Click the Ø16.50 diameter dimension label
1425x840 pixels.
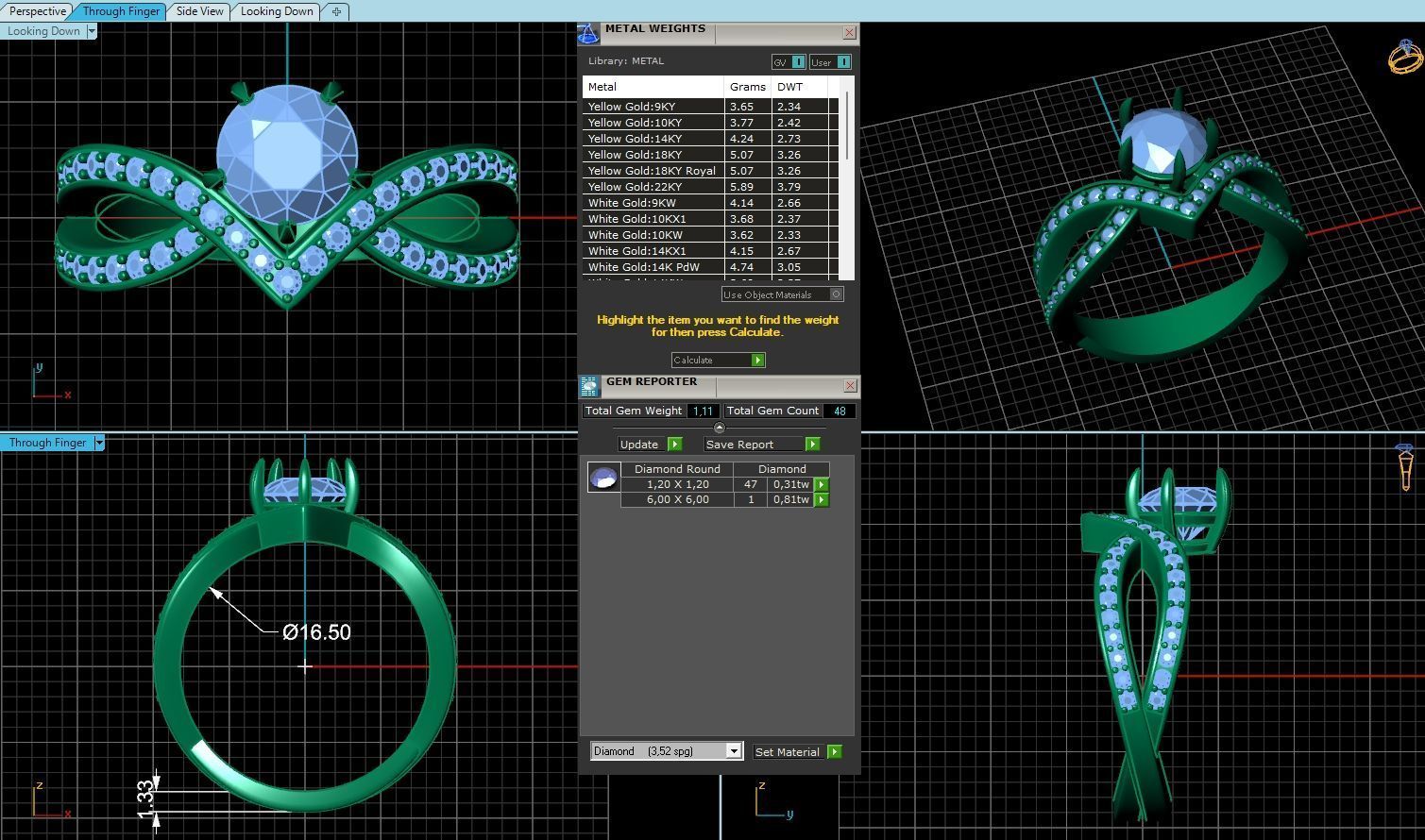316,632
